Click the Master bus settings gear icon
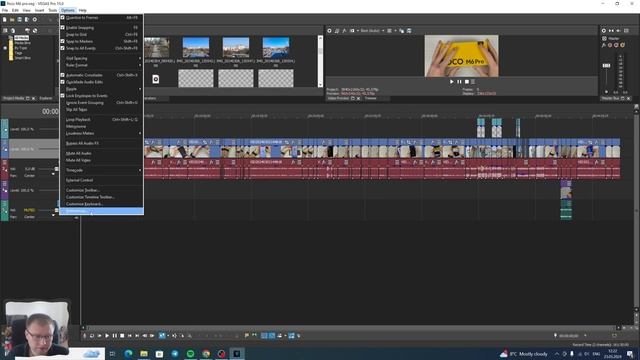Screen dimensions: 640x360 click(604, 31)
